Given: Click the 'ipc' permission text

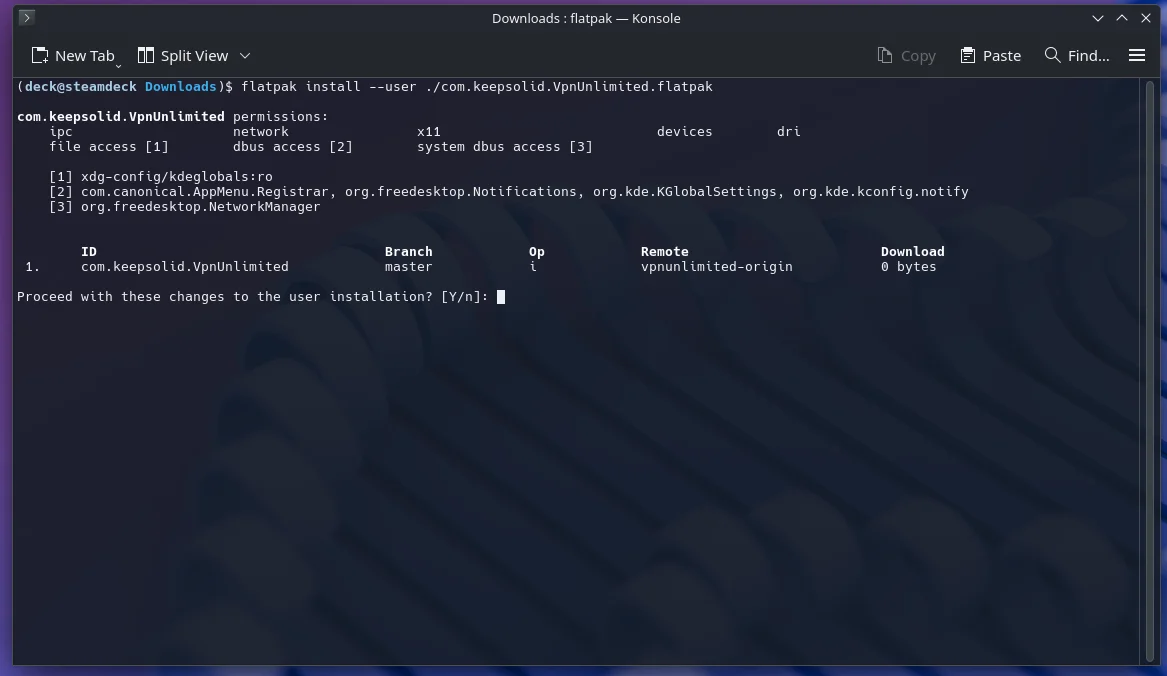Looking at the screenshot, I should click(x=61, y=132).
